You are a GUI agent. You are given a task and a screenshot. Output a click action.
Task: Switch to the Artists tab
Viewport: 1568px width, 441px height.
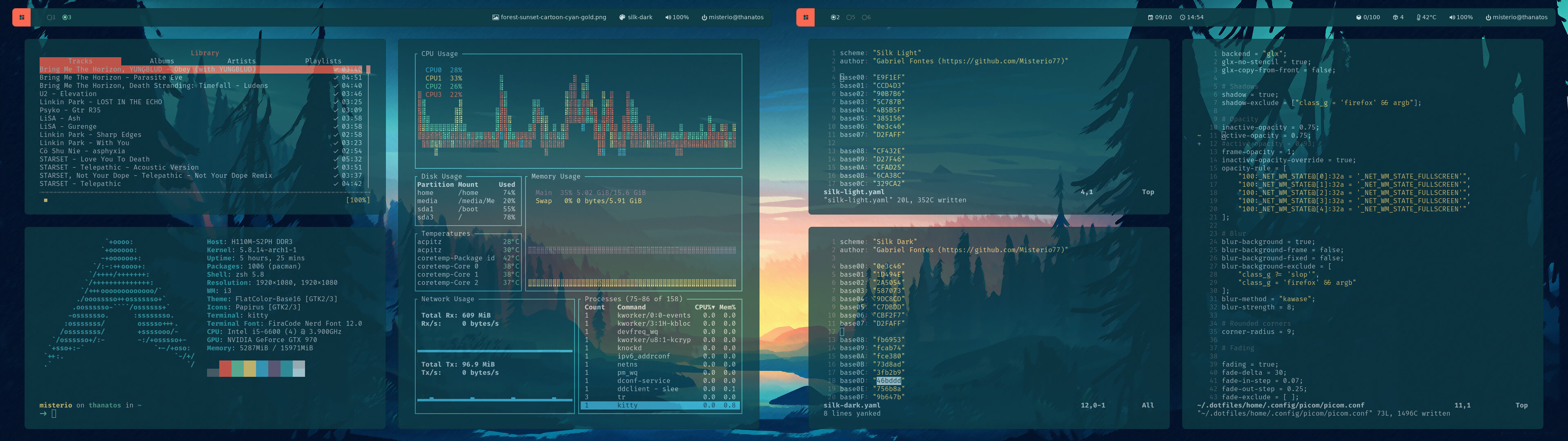[x=242, y=61]
